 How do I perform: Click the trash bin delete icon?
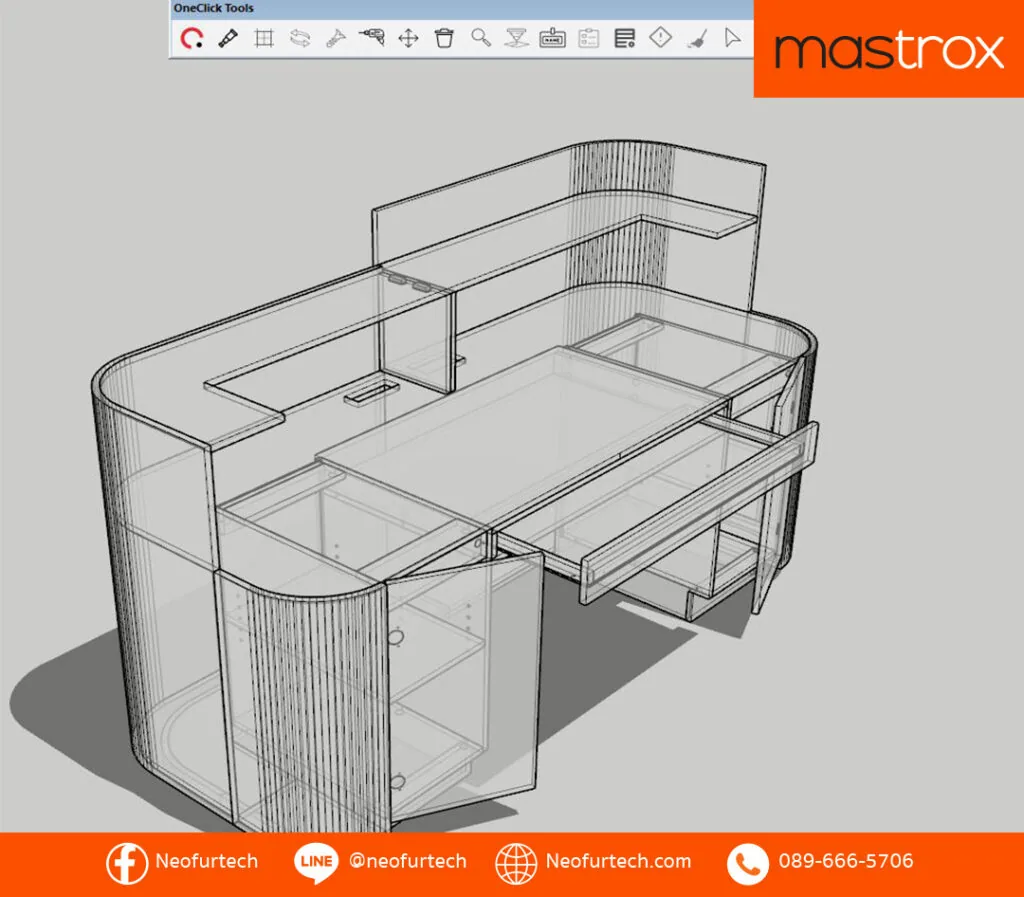[x=444, y=39]
